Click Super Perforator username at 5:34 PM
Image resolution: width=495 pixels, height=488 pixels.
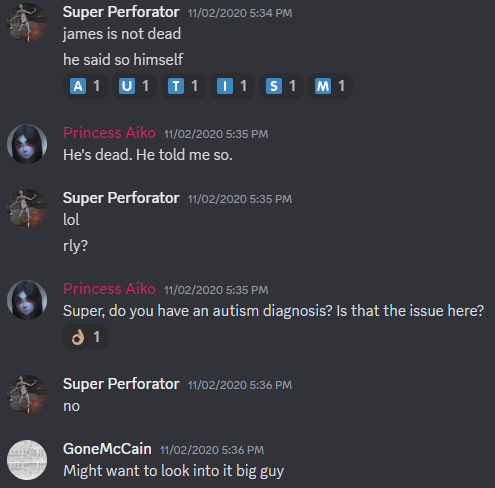121,12
